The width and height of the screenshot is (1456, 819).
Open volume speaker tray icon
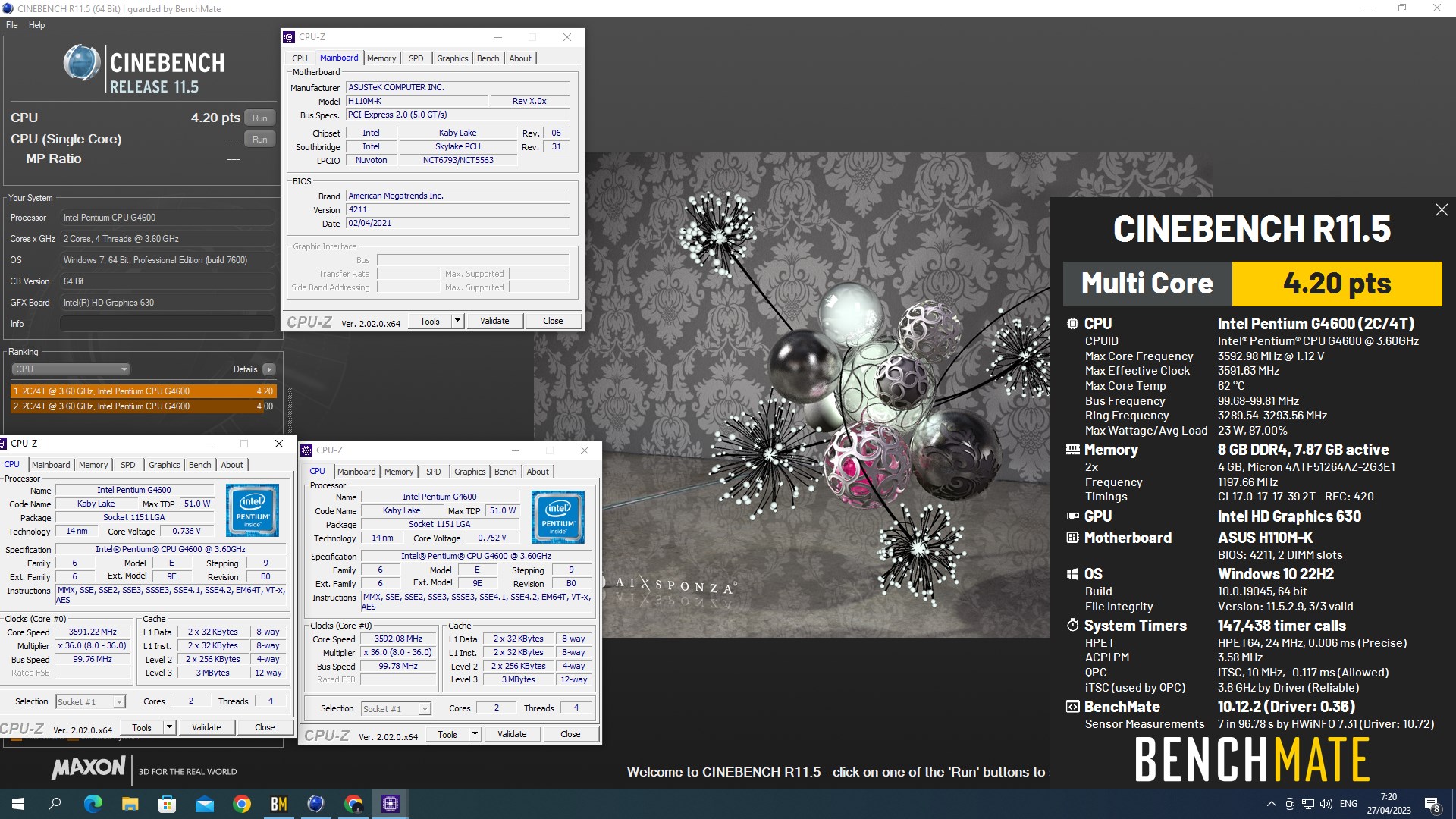point(1326,804)
